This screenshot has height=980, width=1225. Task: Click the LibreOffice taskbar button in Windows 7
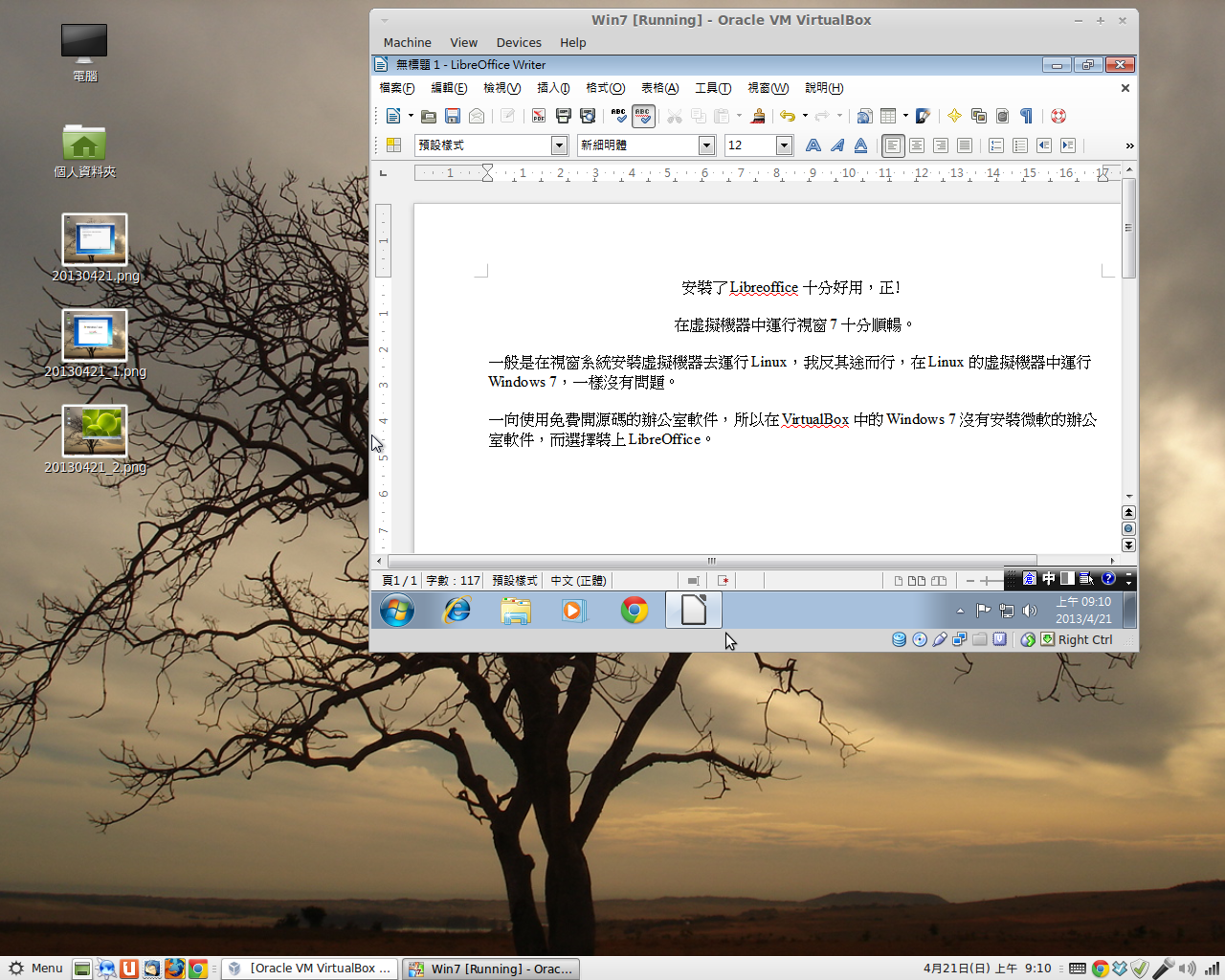tap(694, 610)
